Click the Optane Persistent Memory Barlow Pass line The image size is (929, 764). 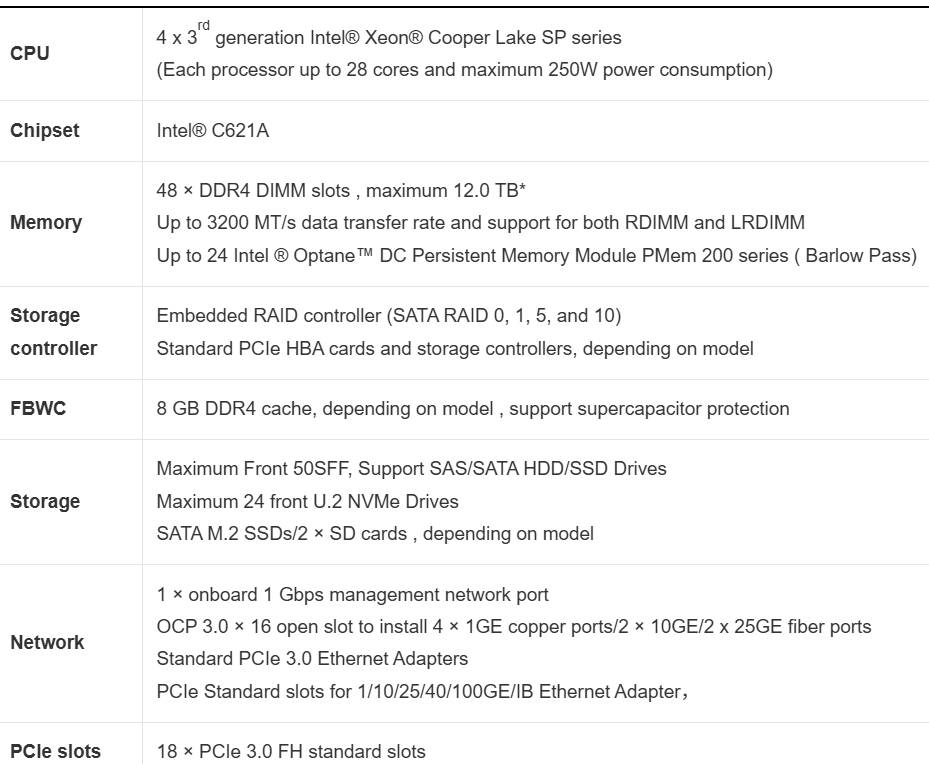pyautogui.click(x=536, y=255)
